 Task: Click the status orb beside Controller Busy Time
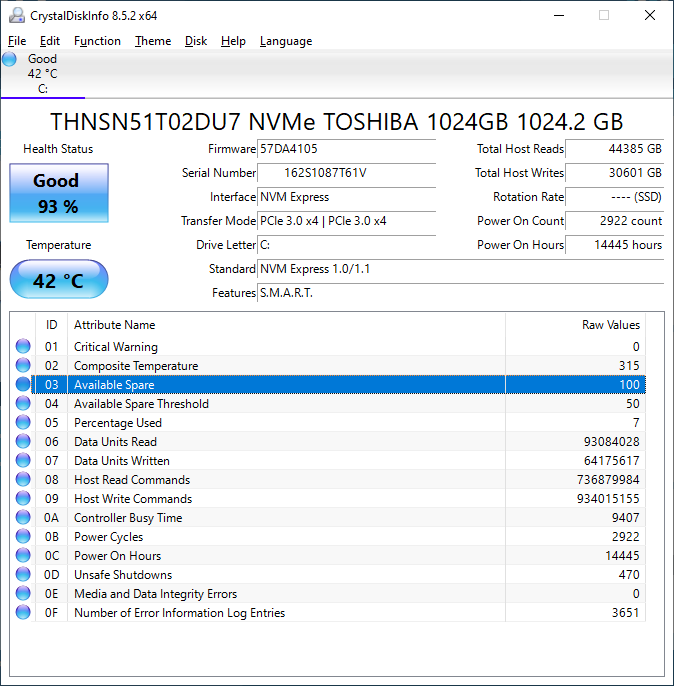click(23, 518)
